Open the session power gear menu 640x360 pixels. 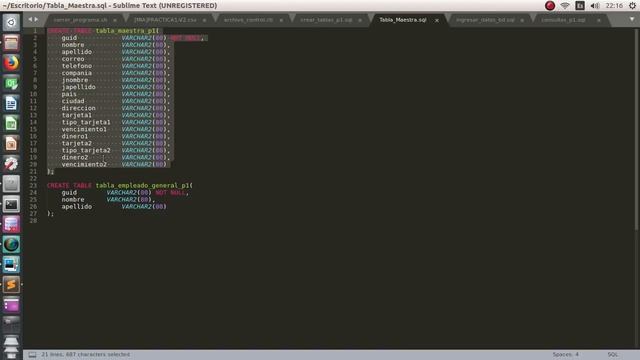coord(632,6)
